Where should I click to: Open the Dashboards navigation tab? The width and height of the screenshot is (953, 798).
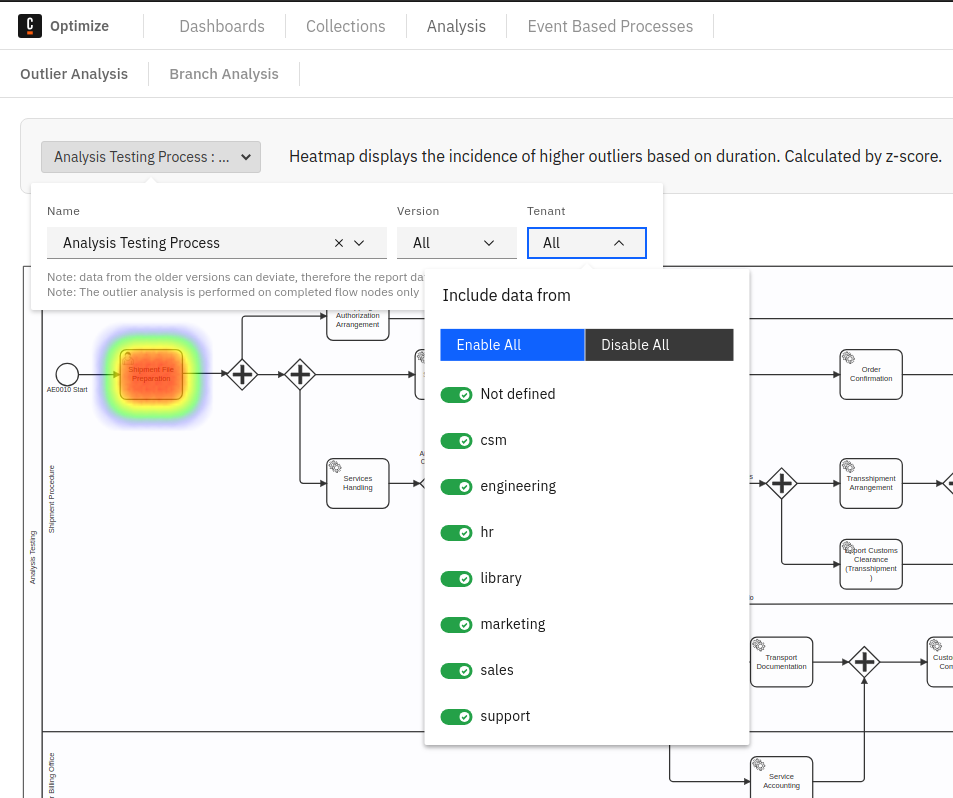222,26
